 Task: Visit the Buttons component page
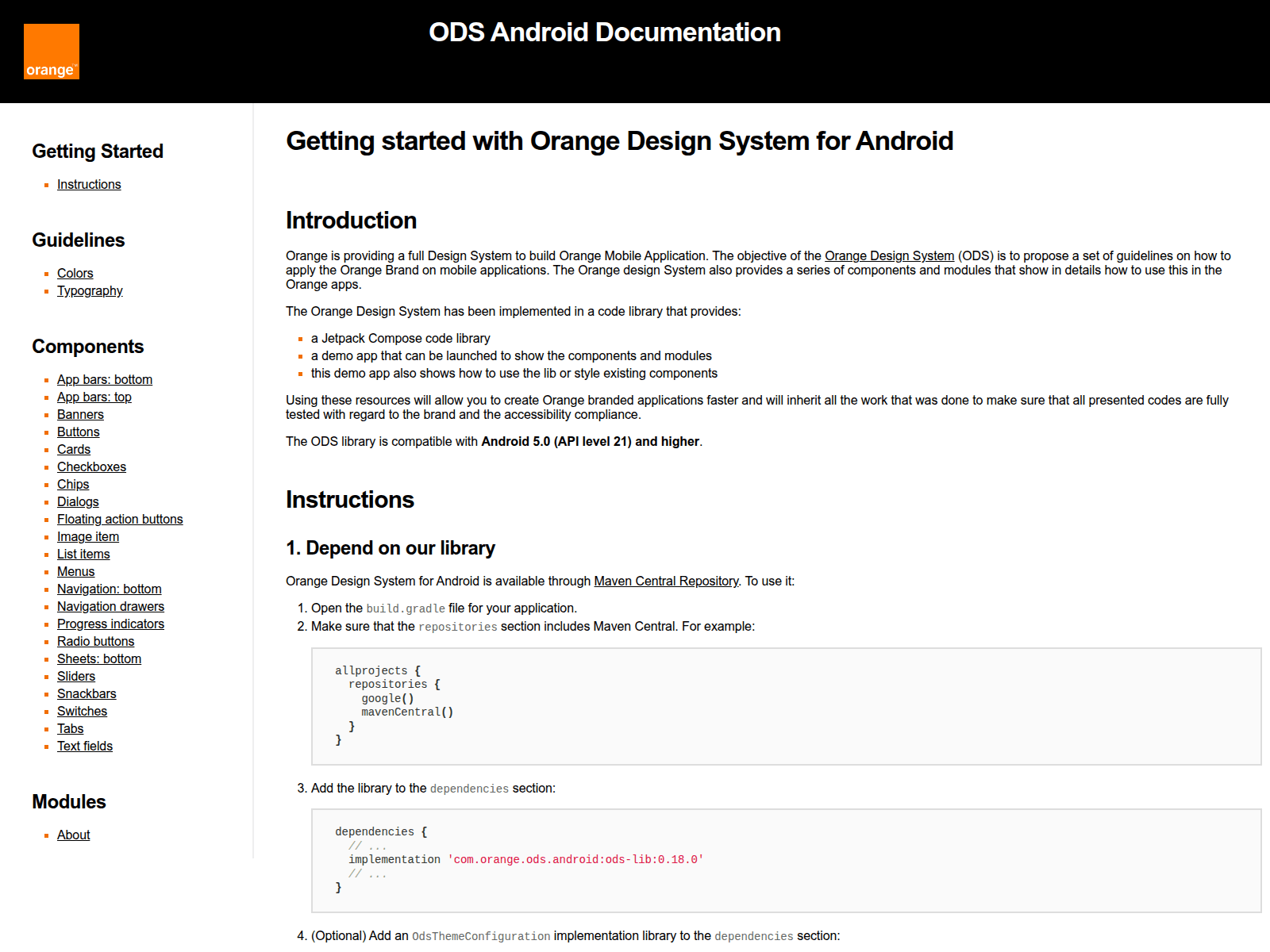click(79, 432)
